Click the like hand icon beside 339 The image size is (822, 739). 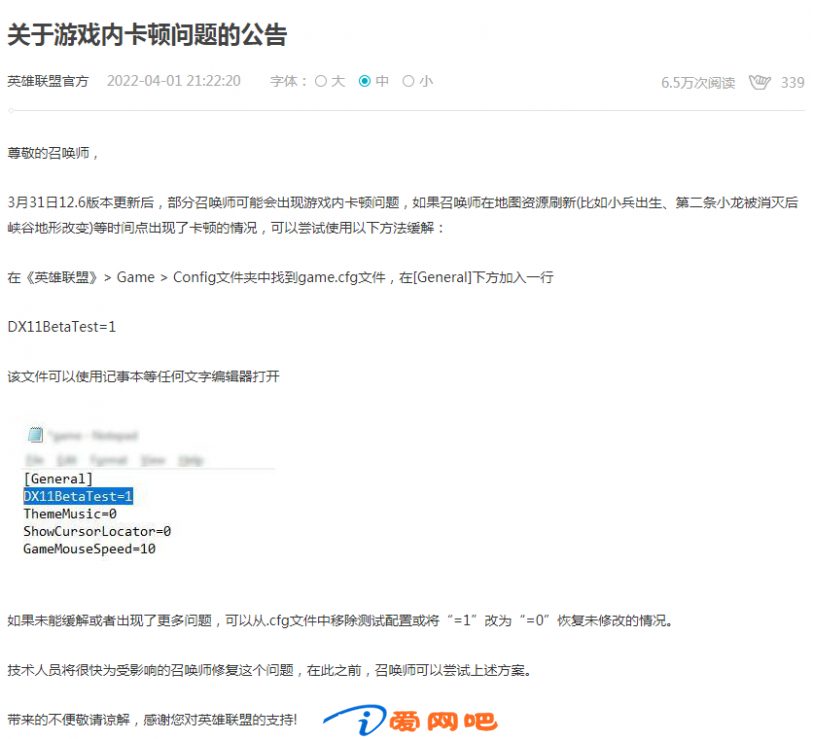point(759,82)
